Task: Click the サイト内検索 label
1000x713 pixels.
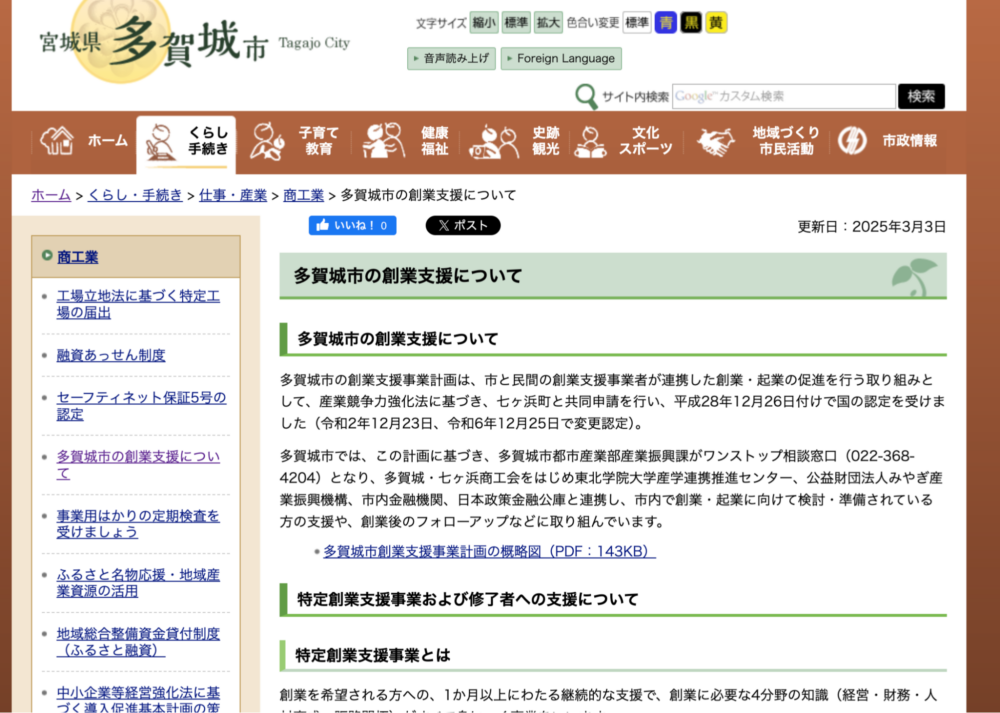Action: pyautogui.click(x=635, y=97)
